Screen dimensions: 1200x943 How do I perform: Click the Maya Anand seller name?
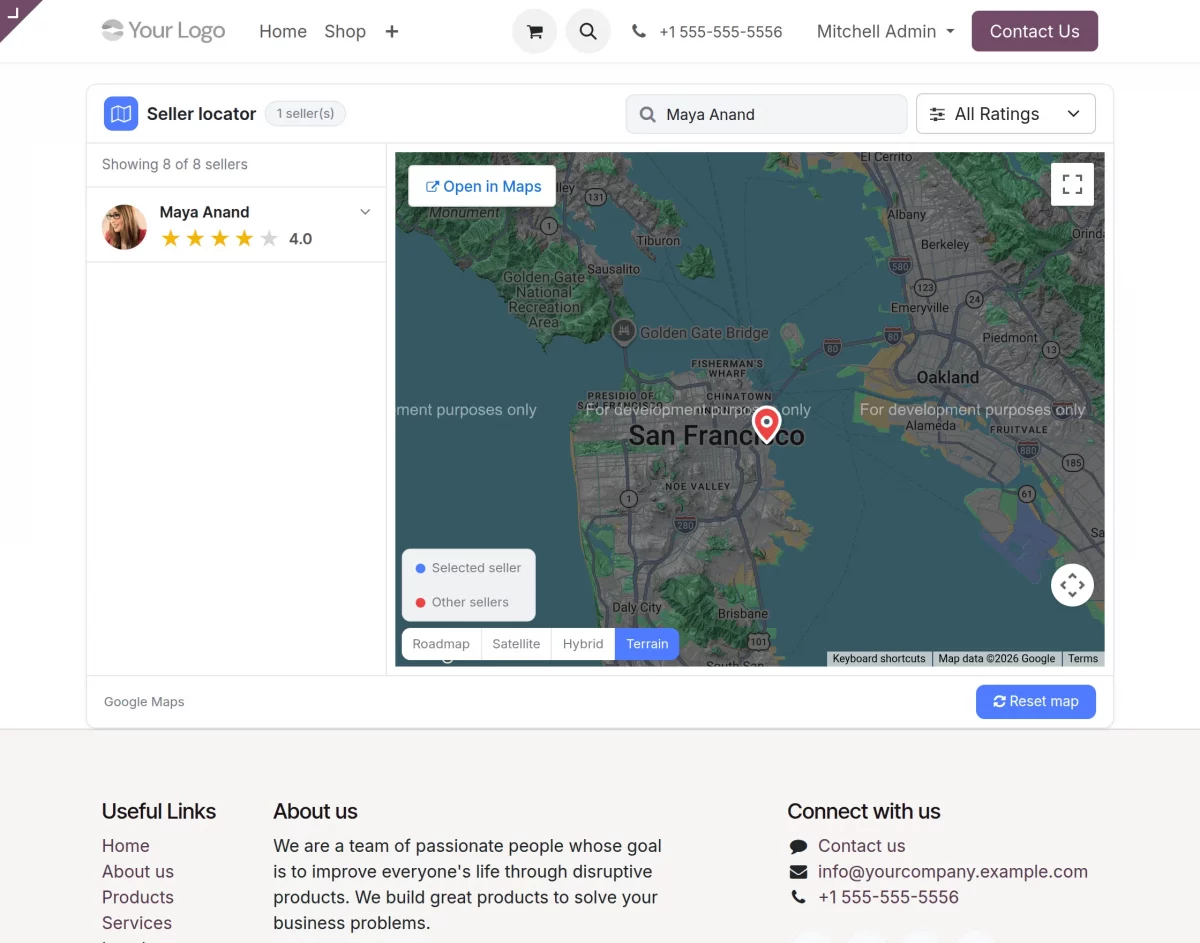point(204,212)
